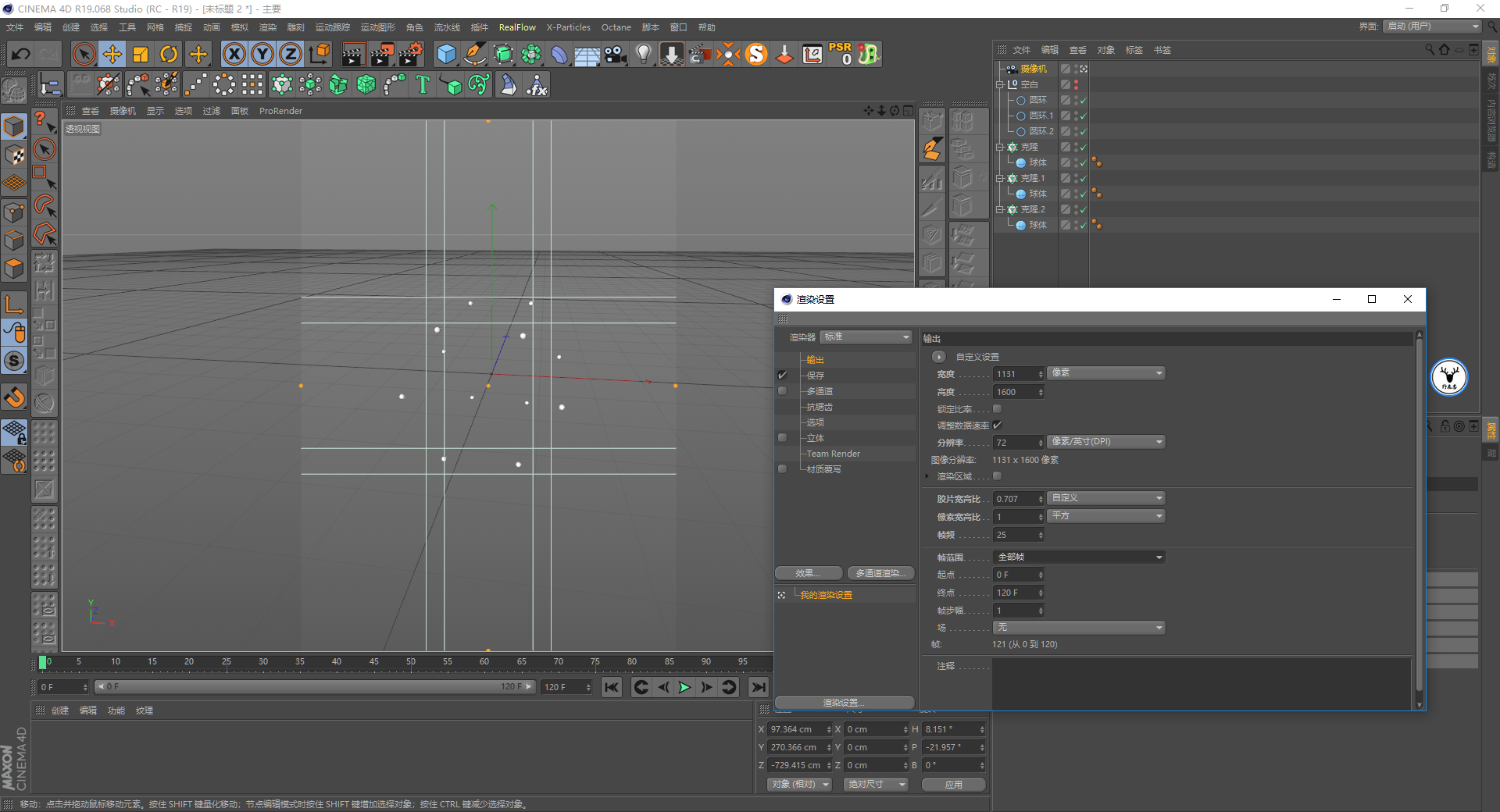Viewport: 1500px width, 812px height.
Task: Open the 帧范围 全部帧 dropdown
Action: [x=1079, y=557]
